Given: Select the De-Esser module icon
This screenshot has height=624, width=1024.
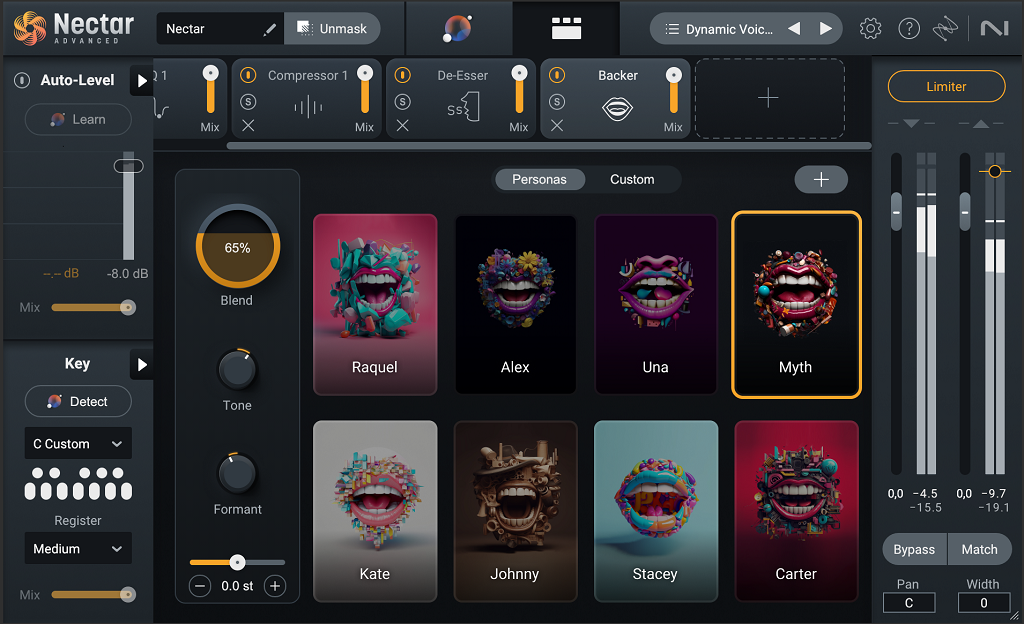Looking at the screenshot, I should [x=464, y=107].
